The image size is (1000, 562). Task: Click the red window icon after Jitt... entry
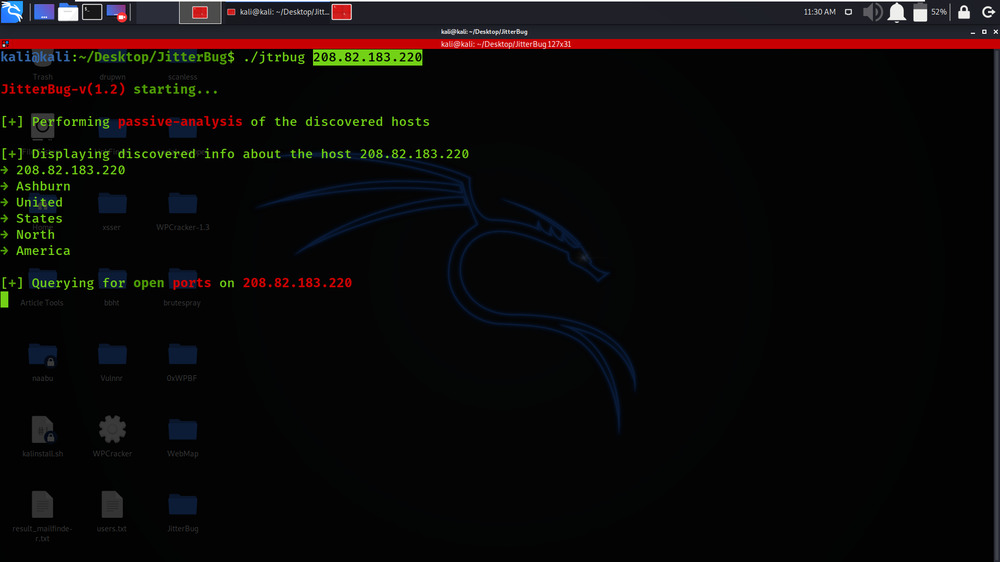point(342,12)
